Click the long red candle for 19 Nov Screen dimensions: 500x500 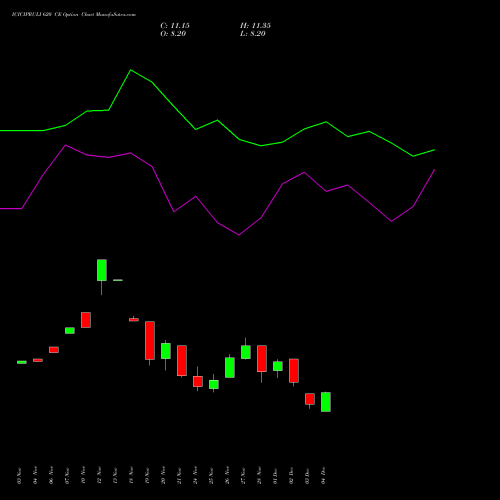point(150,340)
